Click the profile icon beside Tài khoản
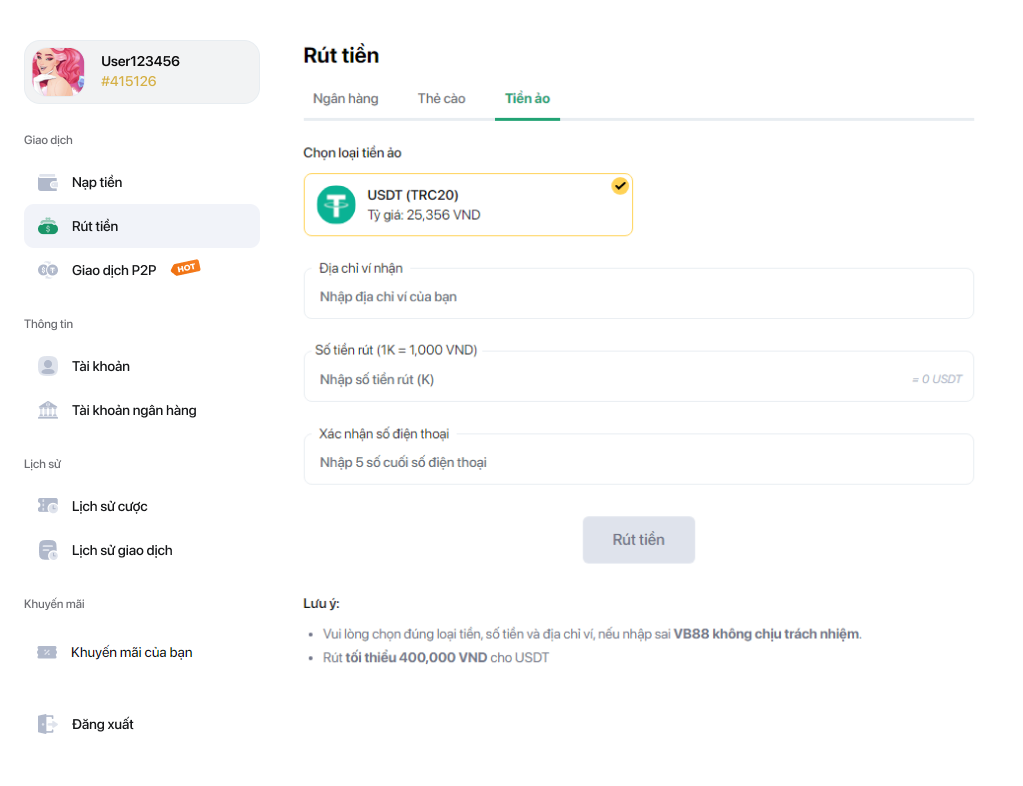This screenshot has height=786, width=1023. 48,366
